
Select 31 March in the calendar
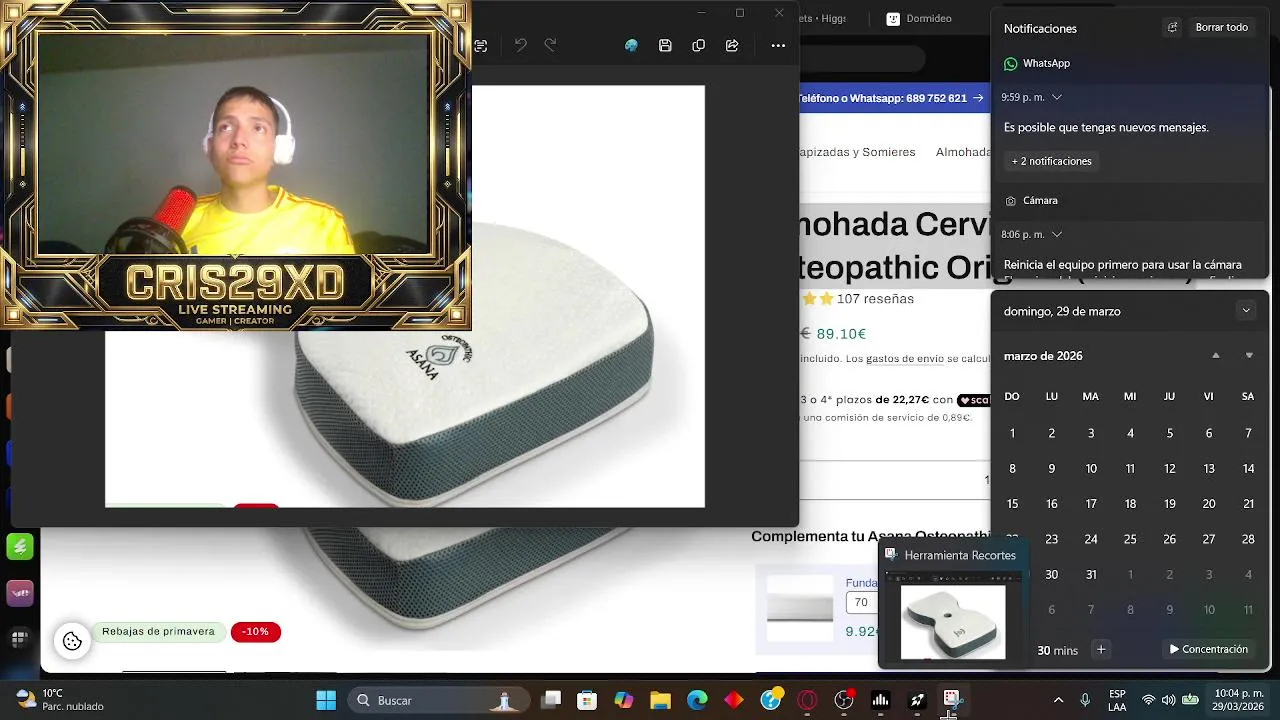[1091, 575]
